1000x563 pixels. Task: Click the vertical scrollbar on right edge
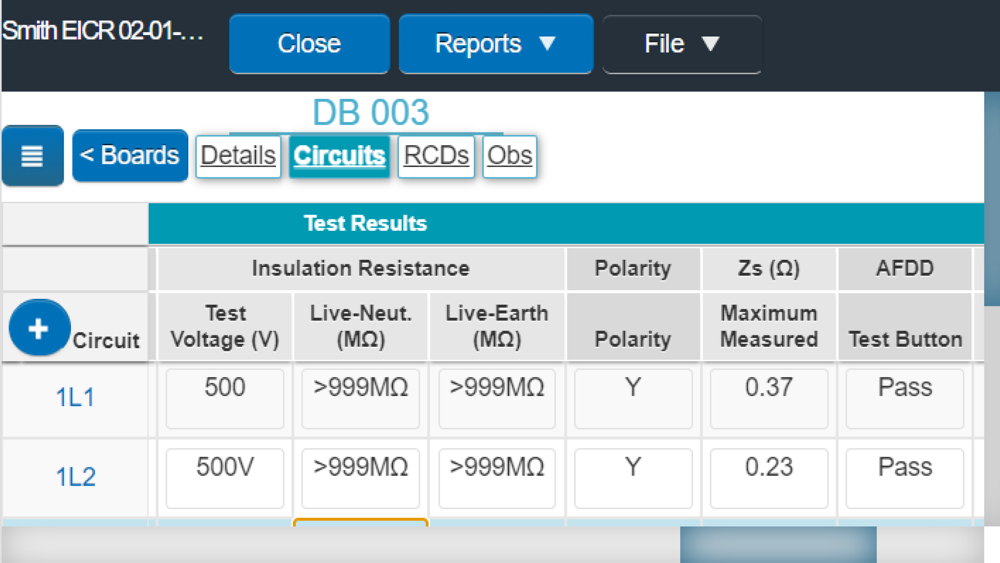992,199
